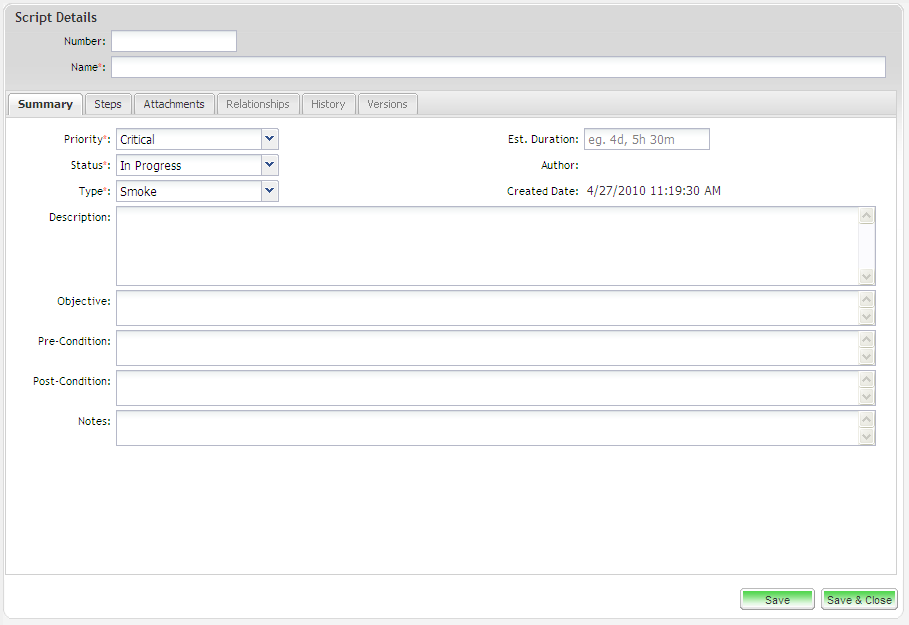Switch to the Steps tab
This screenshot has height=625, width=909.
click(108, 104)
